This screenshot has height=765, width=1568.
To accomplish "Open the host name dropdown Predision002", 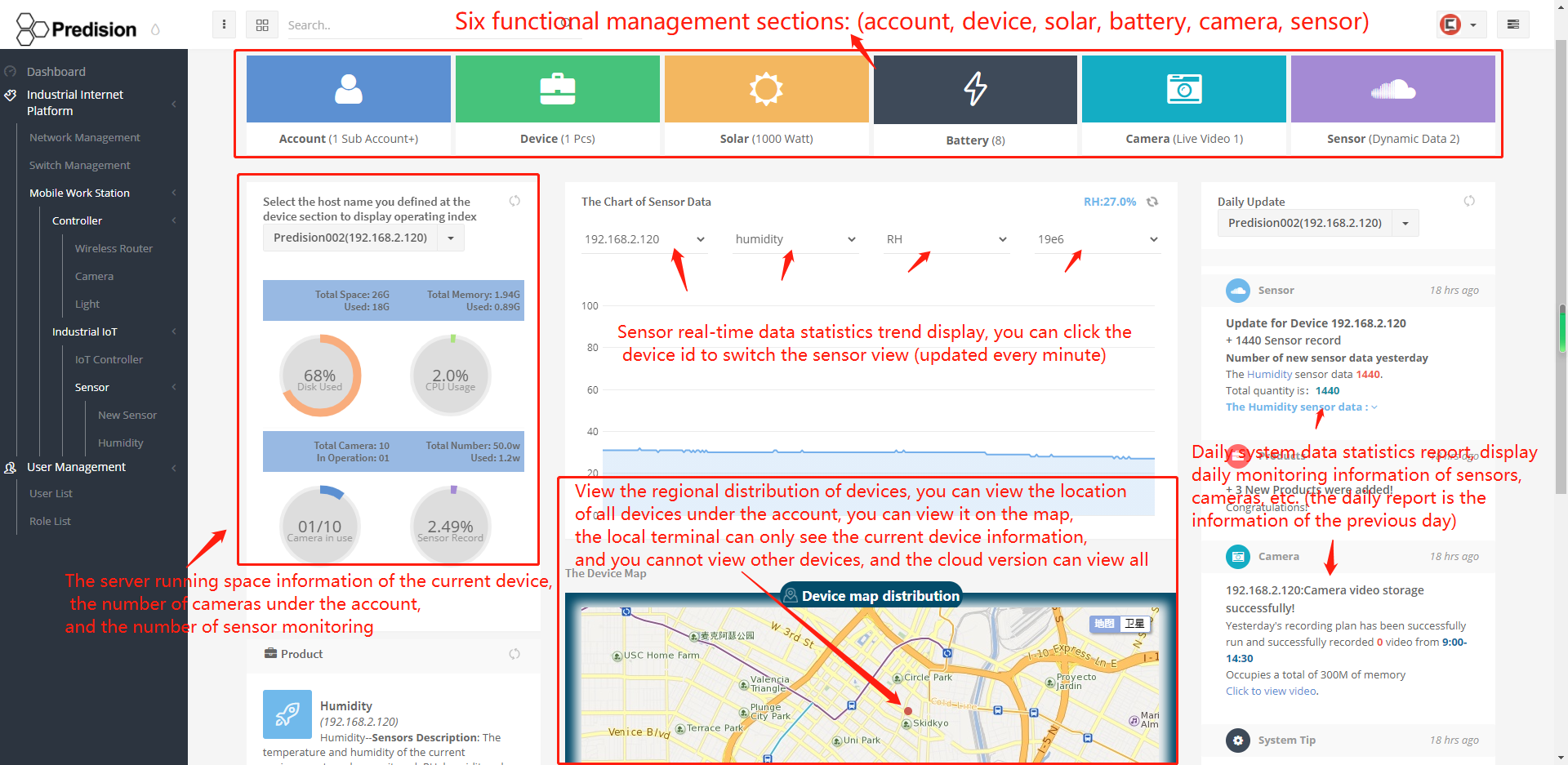I will [x=363, y=238].
